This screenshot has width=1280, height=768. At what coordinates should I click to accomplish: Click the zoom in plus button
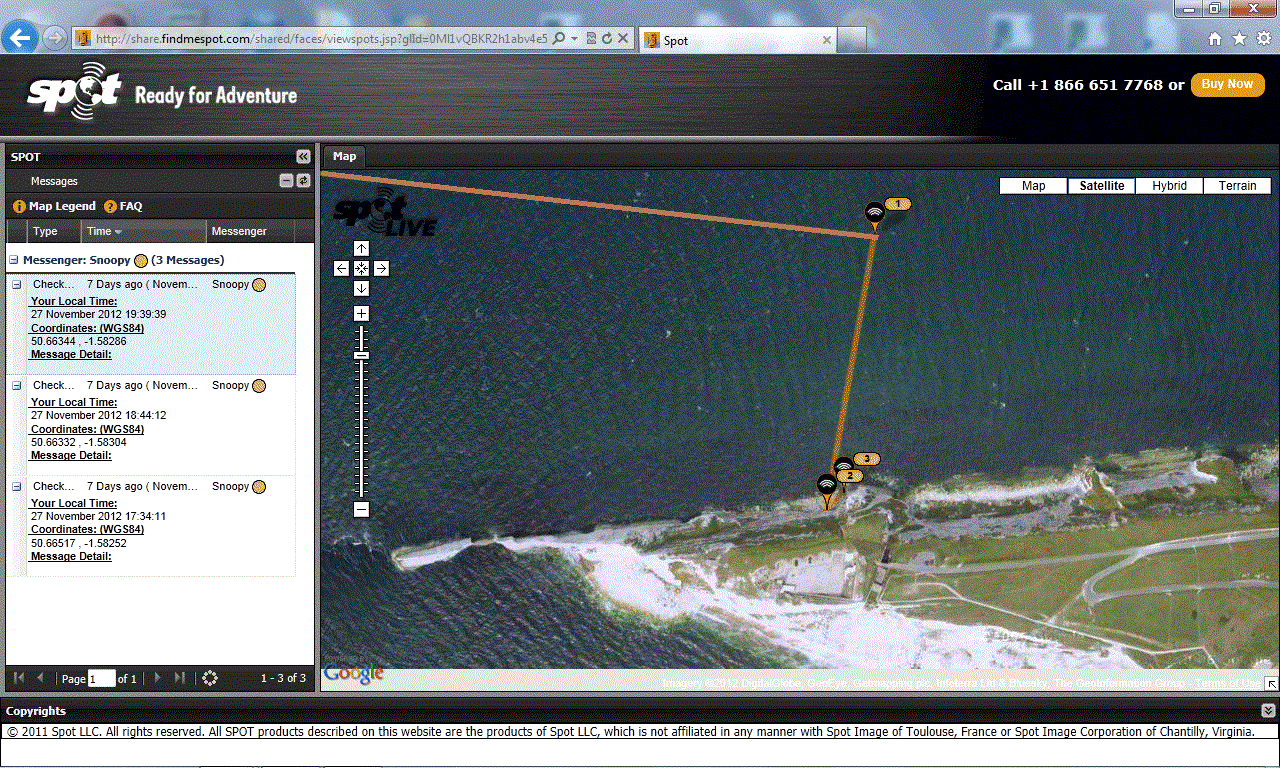pyautogui.click(x=361, y=314)
